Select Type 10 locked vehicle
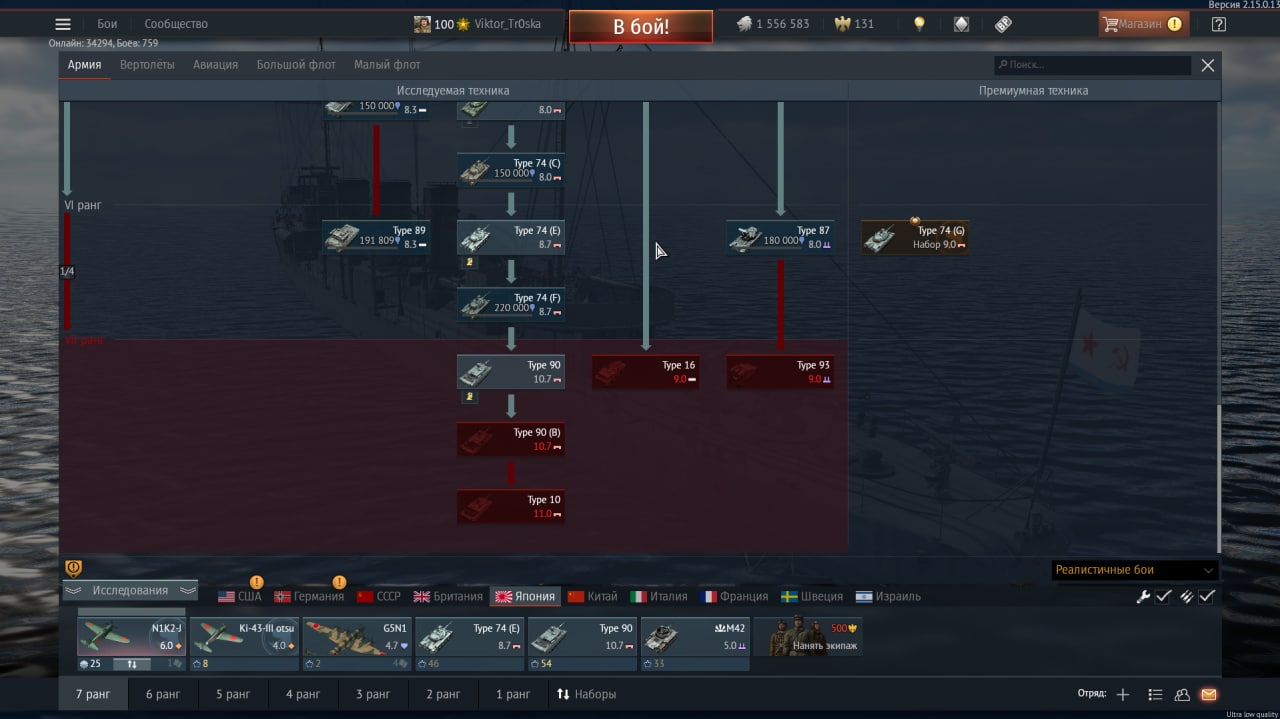 point(511,506)
